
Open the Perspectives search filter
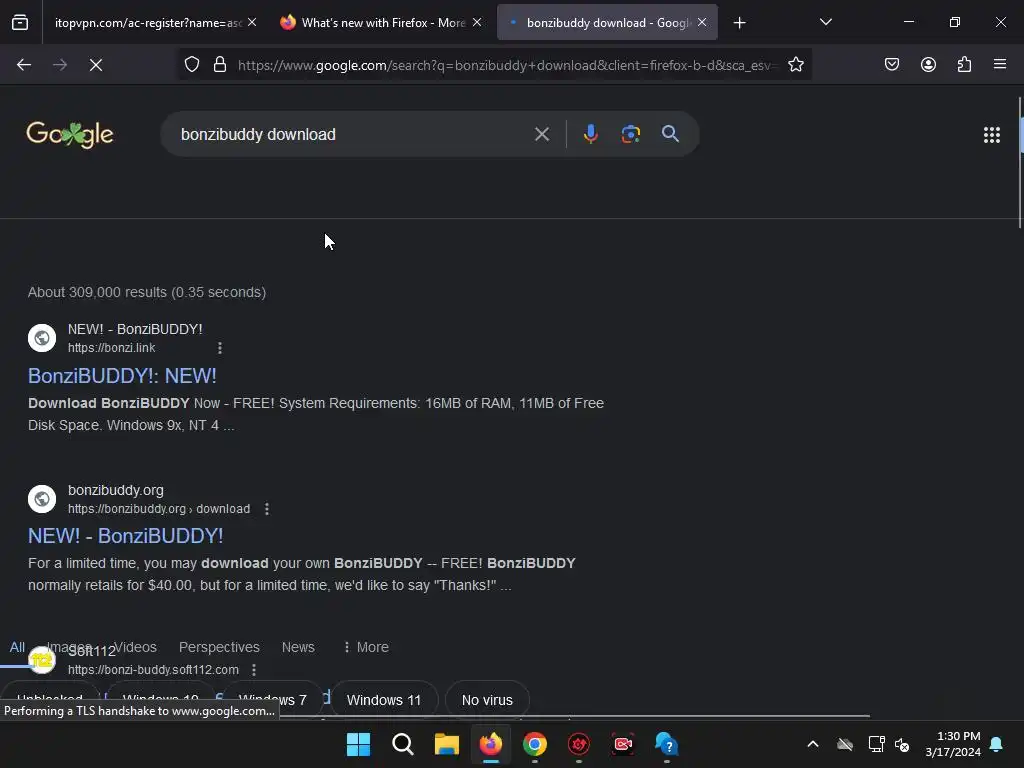tap(219, 647)
